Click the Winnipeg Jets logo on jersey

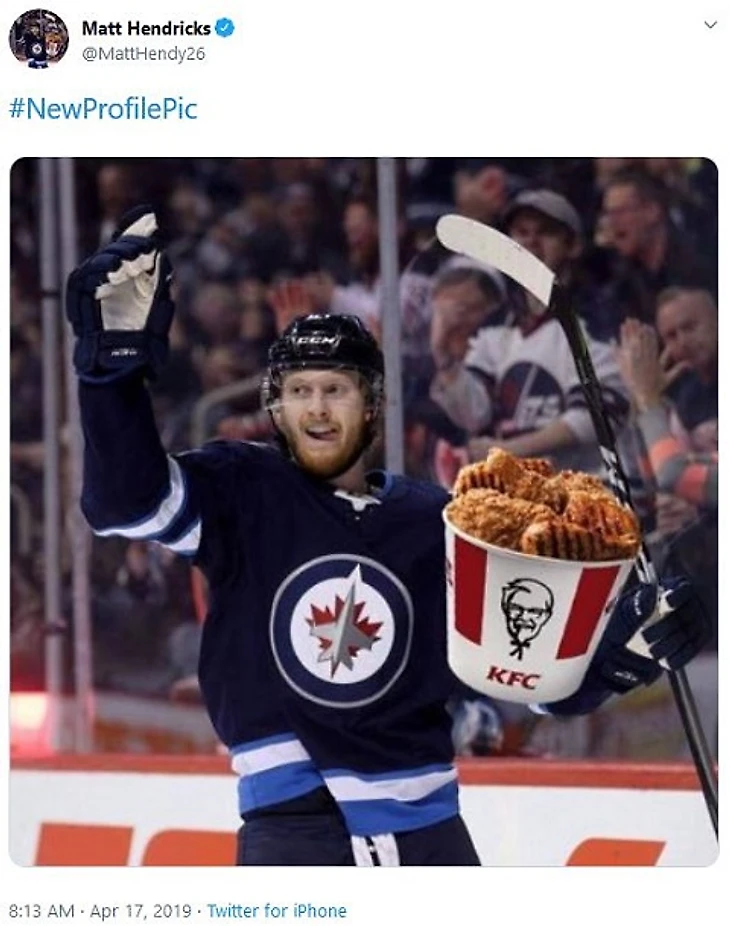341,630
